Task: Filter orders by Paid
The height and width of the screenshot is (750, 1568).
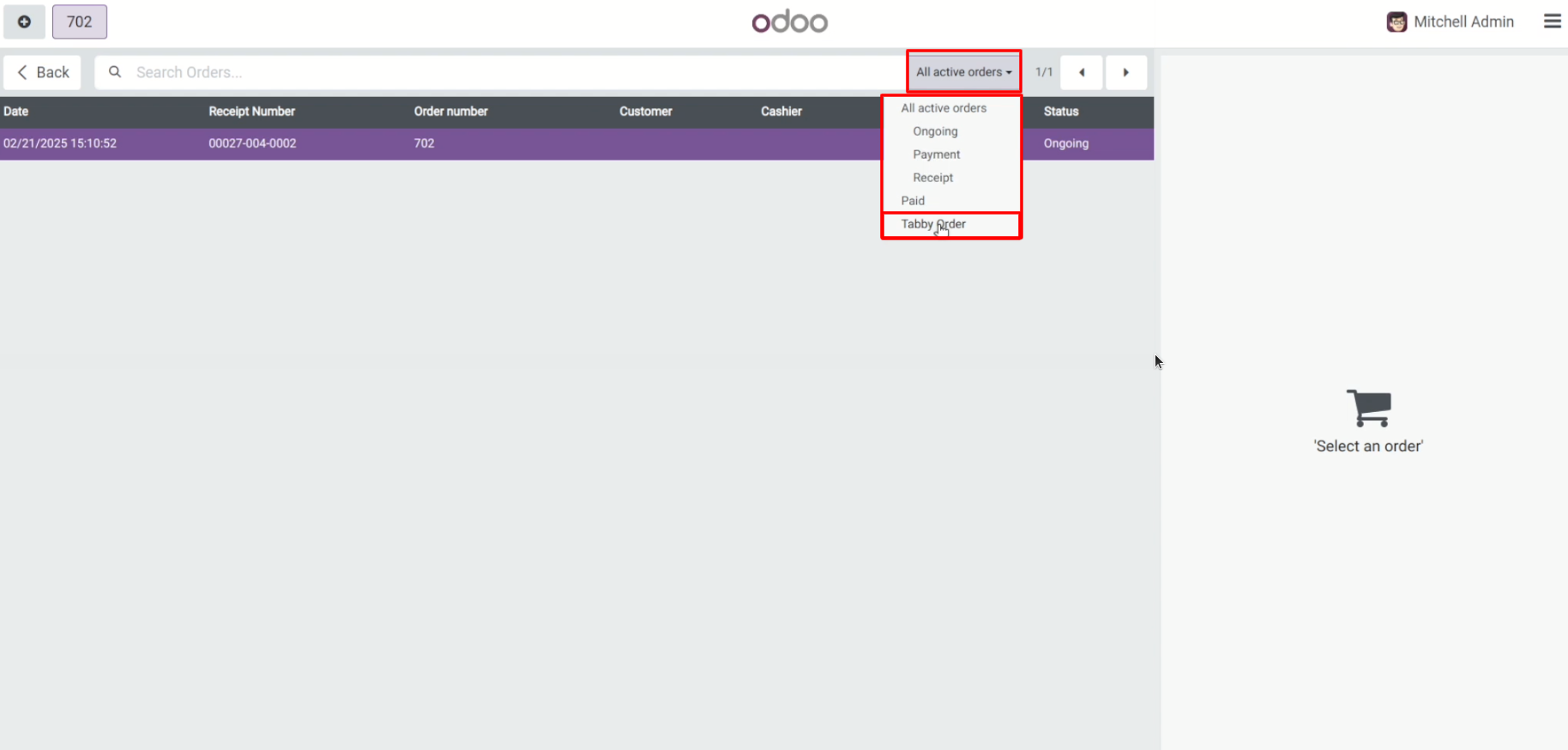Action: 913,201
